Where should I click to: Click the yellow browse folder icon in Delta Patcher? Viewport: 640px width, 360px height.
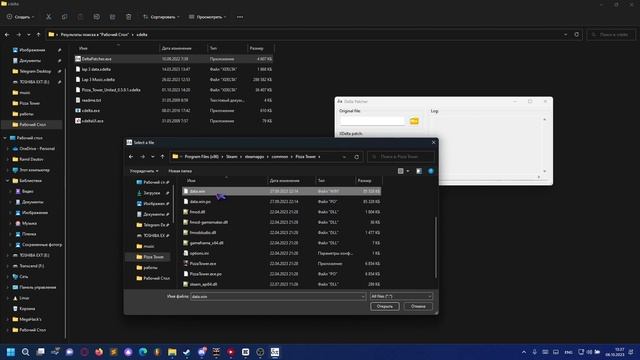pyautogui.click(x=414, y=121)
